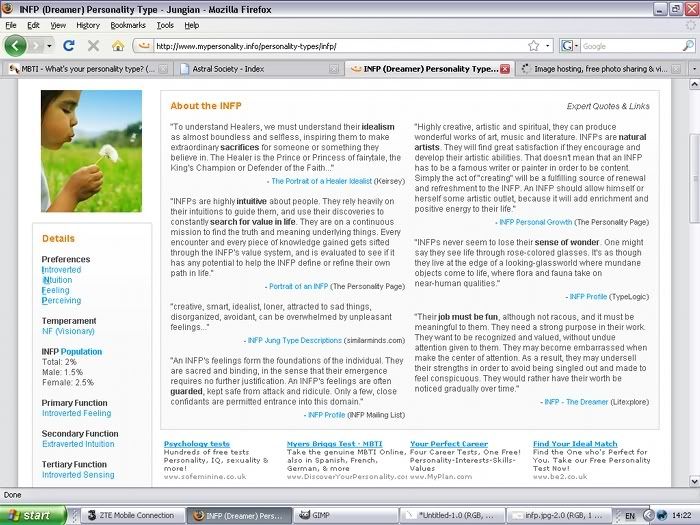Click the site favicon in address bar
700x525 pixels.
[143, 46]
